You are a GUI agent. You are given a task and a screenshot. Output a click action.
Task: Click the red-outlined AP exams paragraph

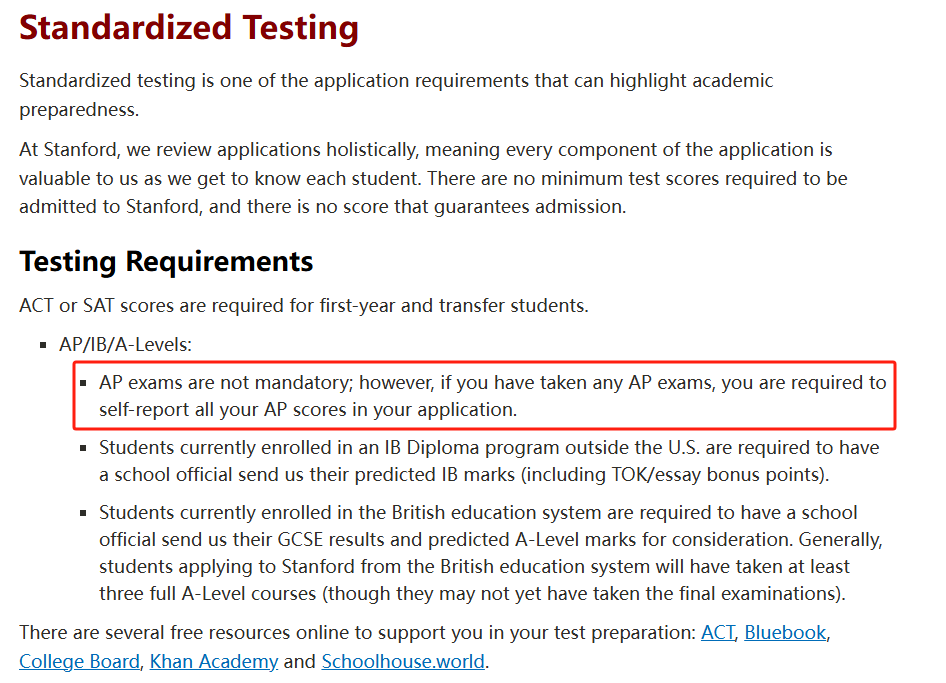point(492,396)
